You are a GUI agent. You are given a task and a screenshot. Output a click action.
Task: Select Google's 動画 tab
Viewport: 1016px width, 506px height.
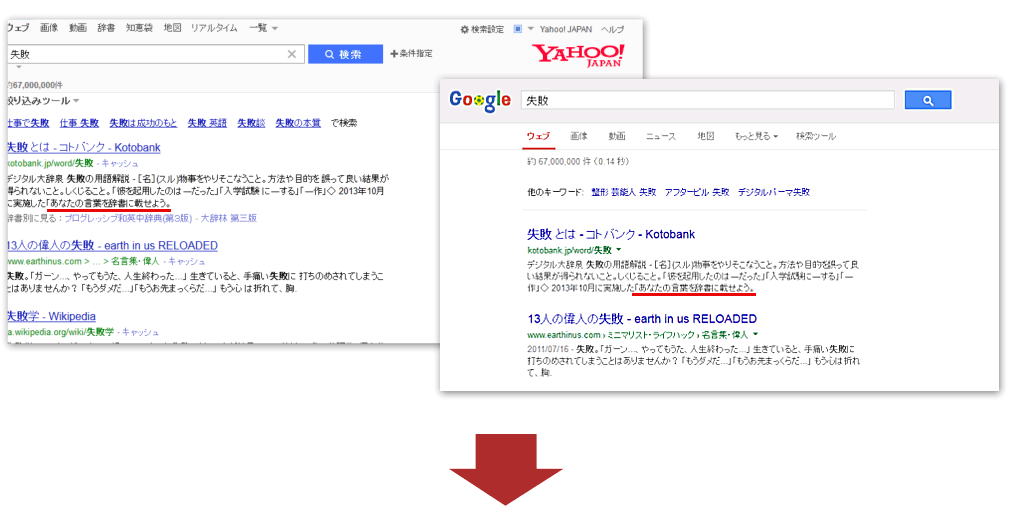[617, 136]
